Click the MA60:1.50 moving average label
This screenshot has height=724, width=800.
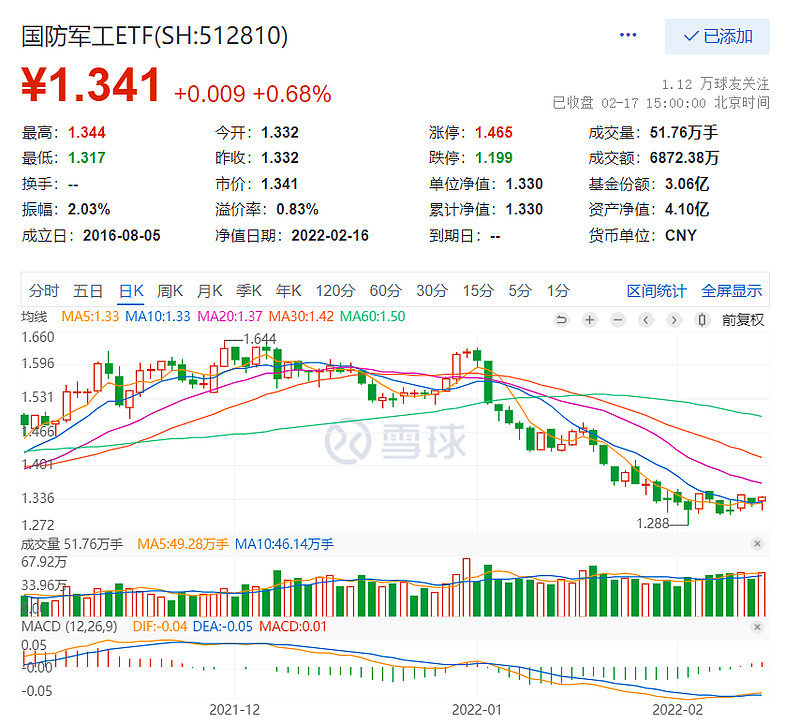point(372,316)
